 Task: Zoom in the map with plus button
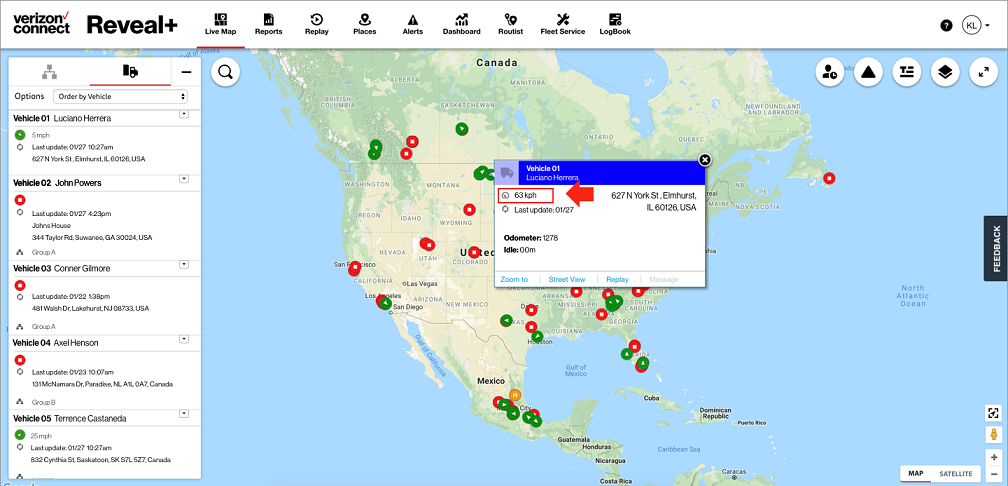point(994,456)
